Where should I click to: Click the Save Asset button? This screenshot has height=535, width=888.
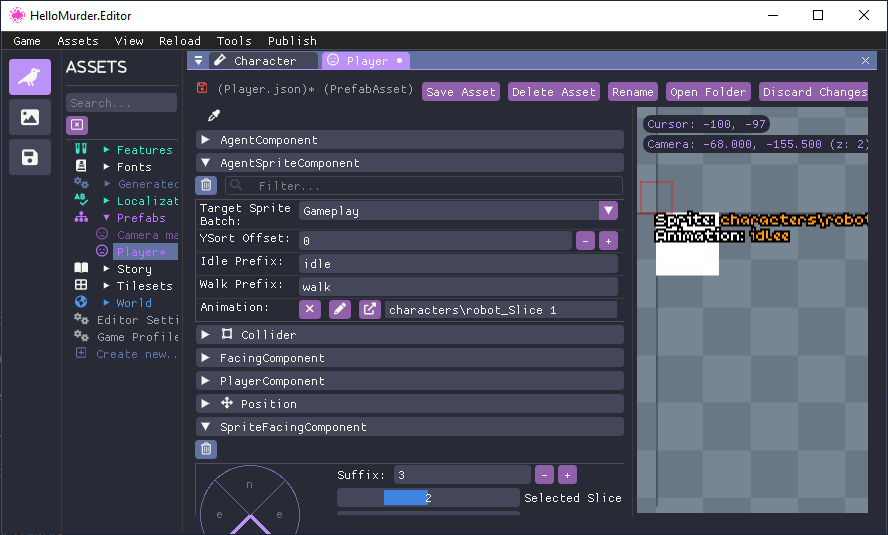[460, 92]
